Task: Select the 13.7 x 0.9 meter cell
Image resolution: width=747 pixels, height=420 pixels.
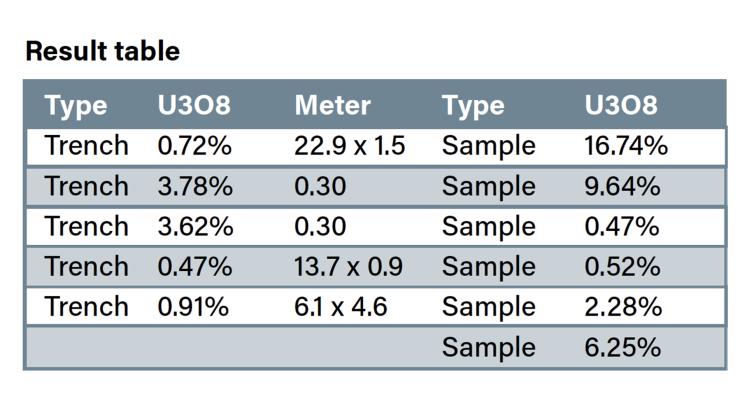Action: point(348,267)
